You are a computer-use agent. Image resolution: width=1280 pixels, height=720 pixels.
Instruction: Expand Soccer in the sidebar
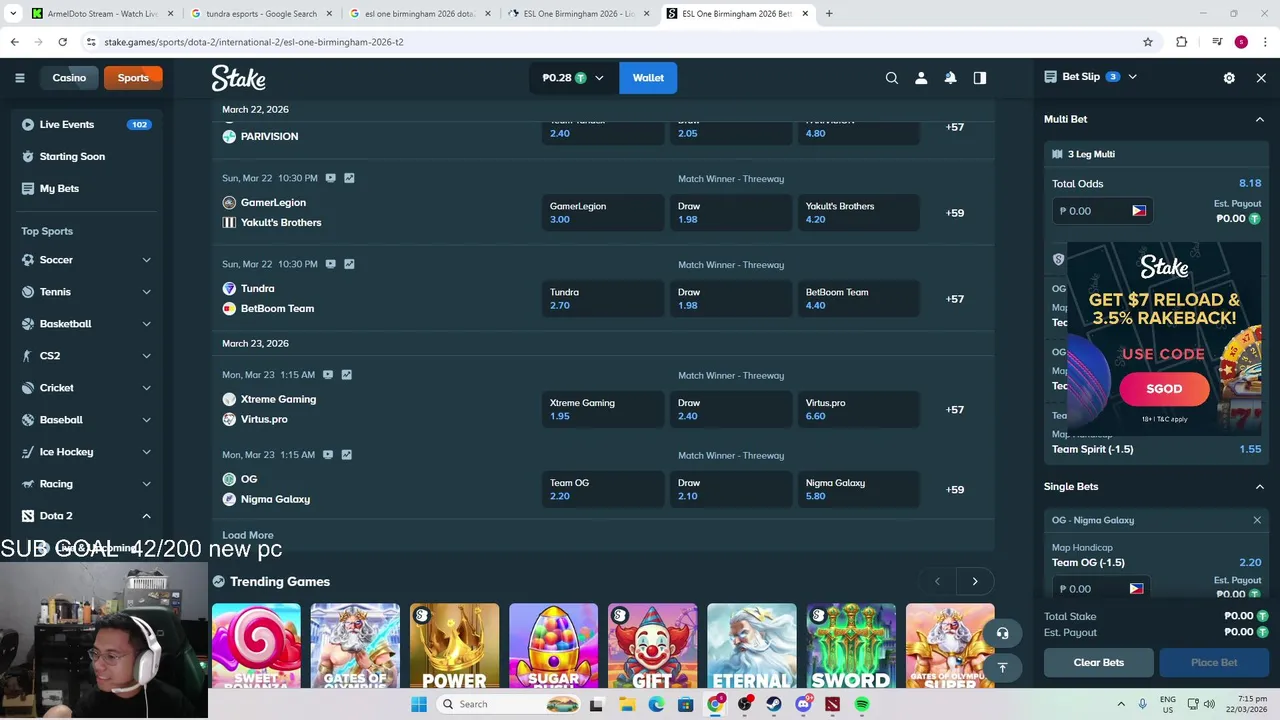(x=146, y=260)
